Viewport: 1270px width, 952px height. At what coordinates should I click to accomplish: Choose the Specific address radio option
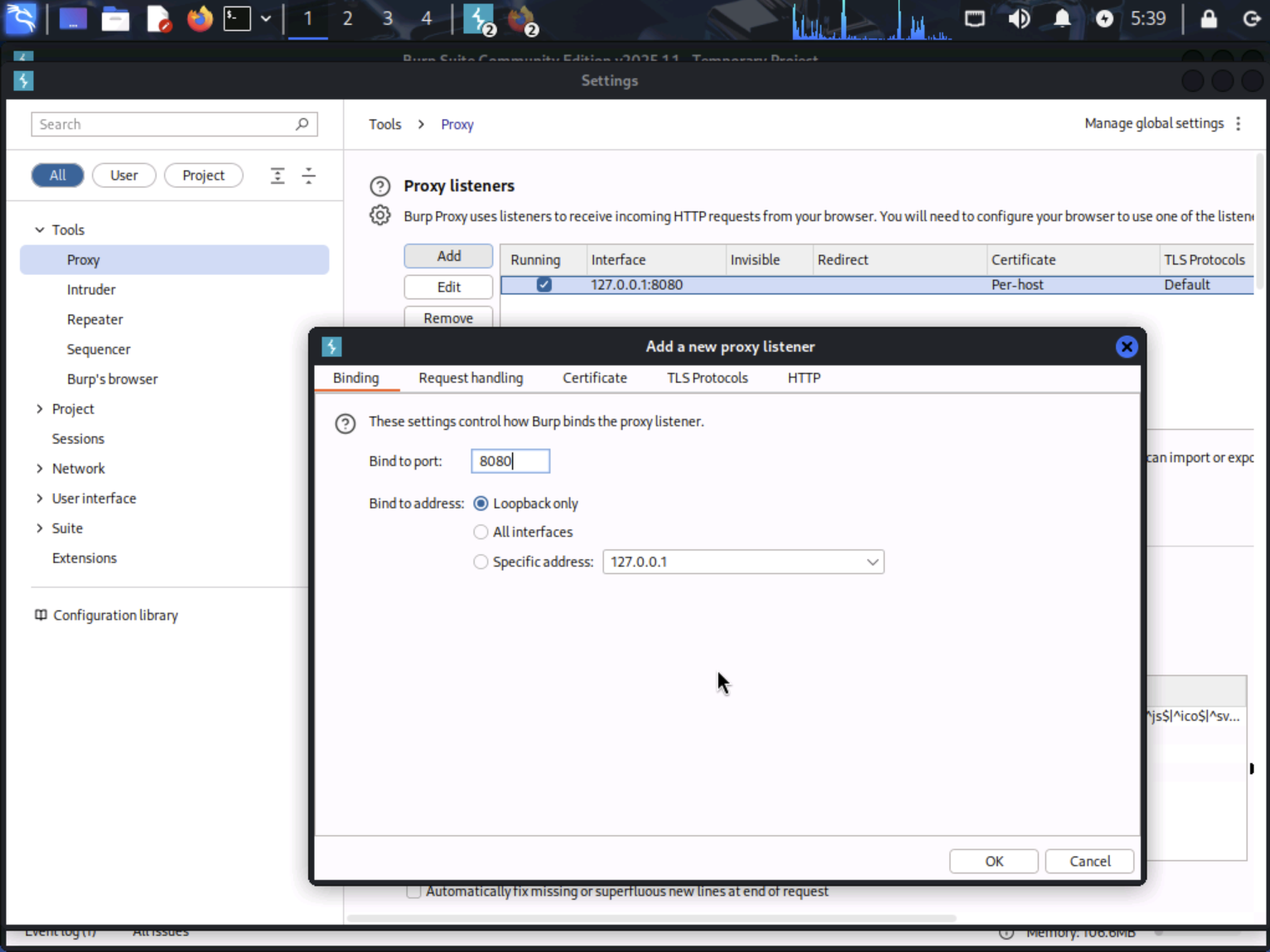coord(480,562)
